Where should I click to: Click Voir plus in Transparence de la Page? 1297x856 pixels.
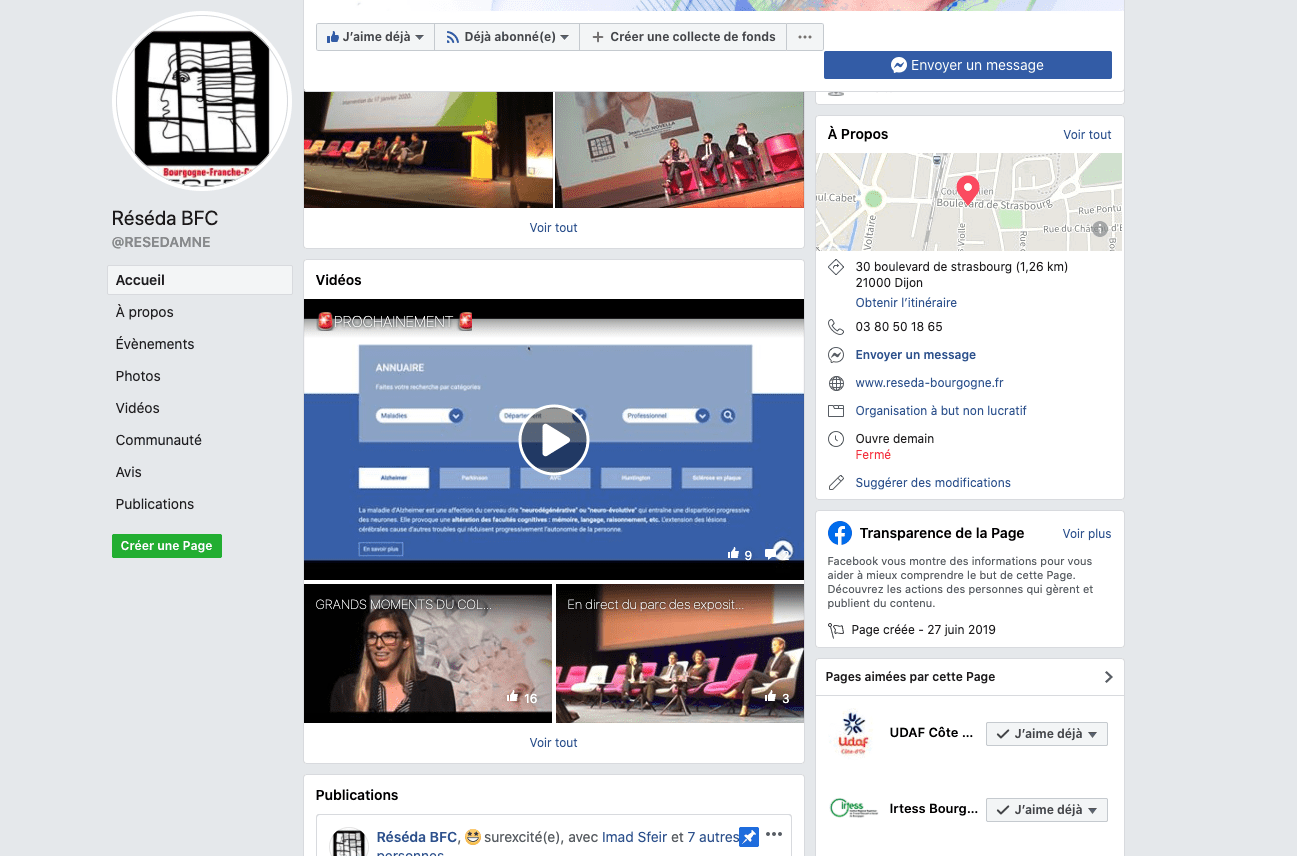tap(1087, 534)
